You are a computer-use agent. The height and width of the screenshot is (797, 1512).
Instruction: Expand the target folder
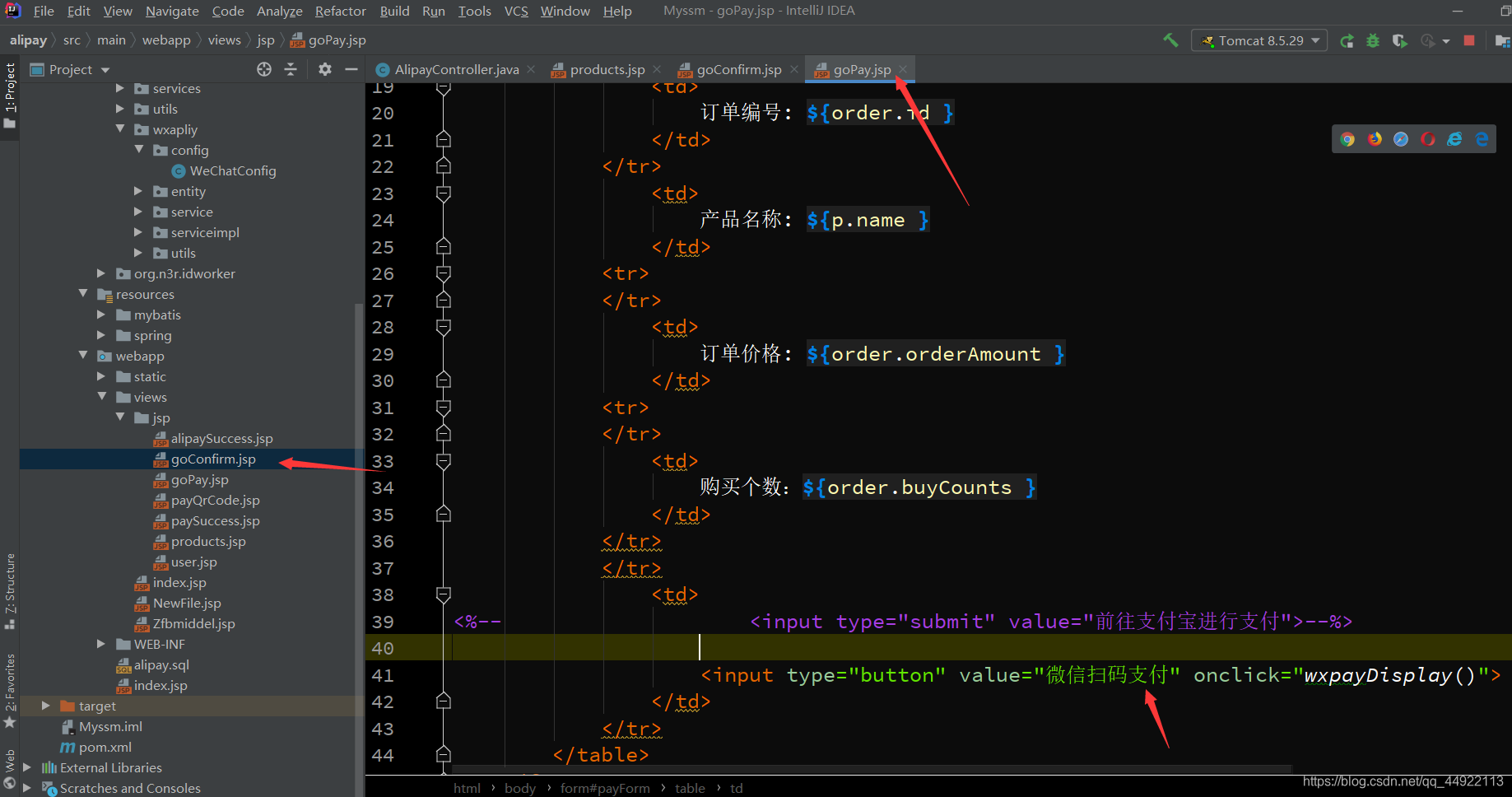pyautogui.click(x=46, y=706)
